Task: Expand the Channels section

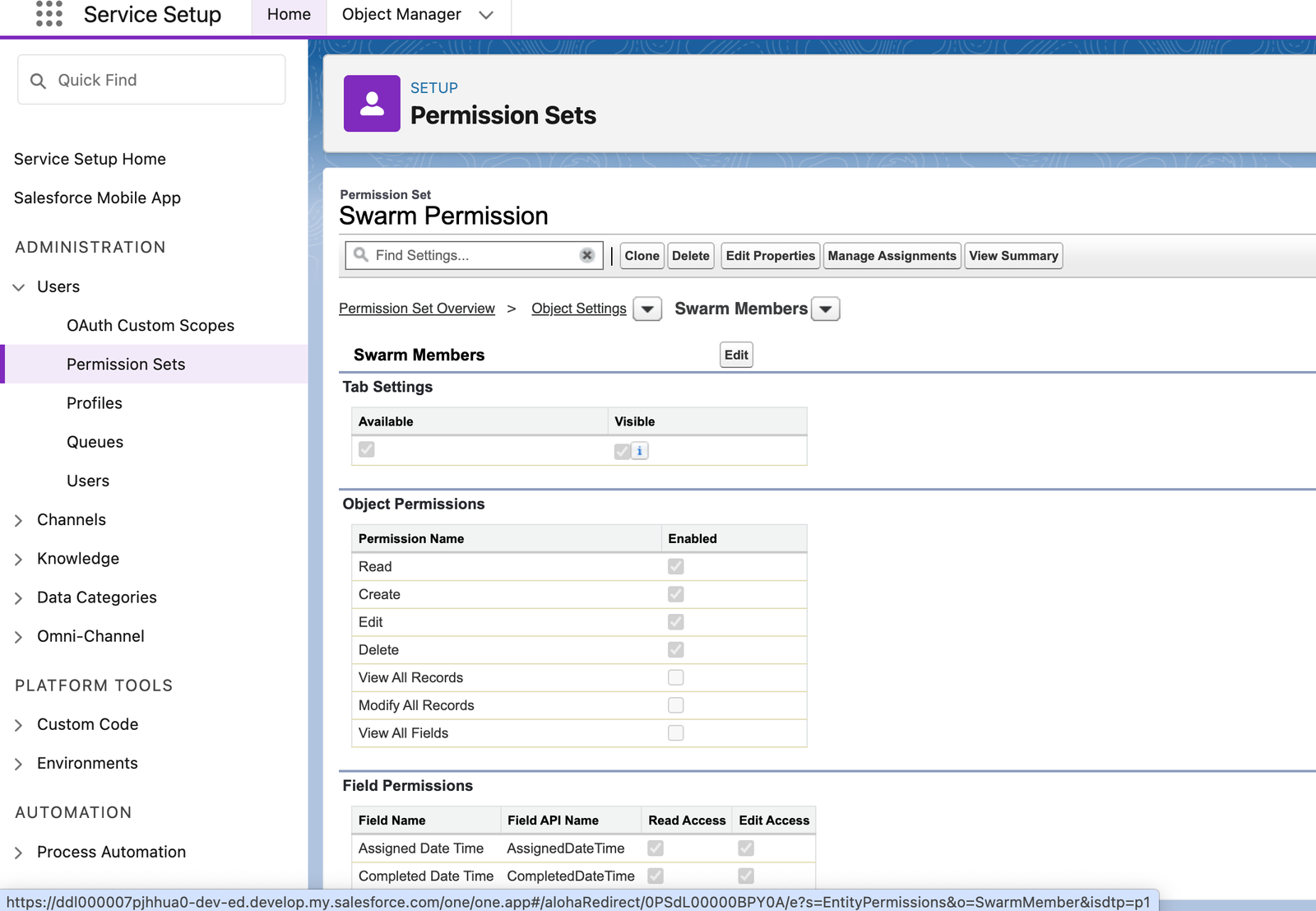Action: 18,520
